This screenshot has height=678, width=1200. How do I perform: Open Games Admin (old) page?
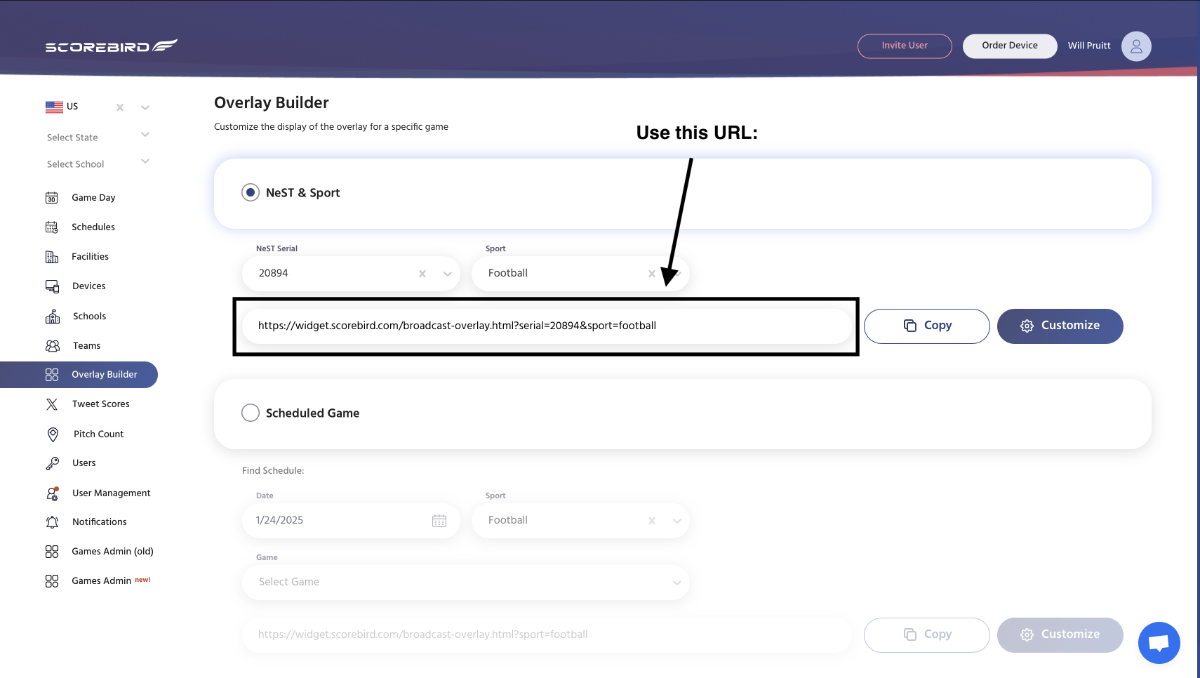[112, 551]
